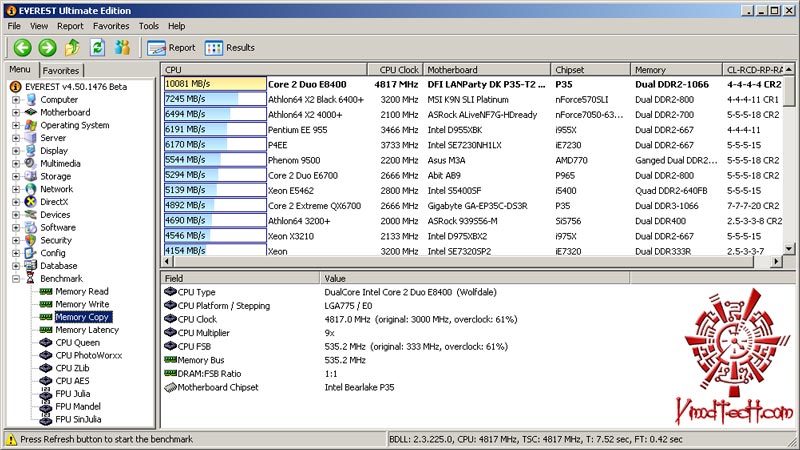Select the Software icon in tree

[32, 227]
